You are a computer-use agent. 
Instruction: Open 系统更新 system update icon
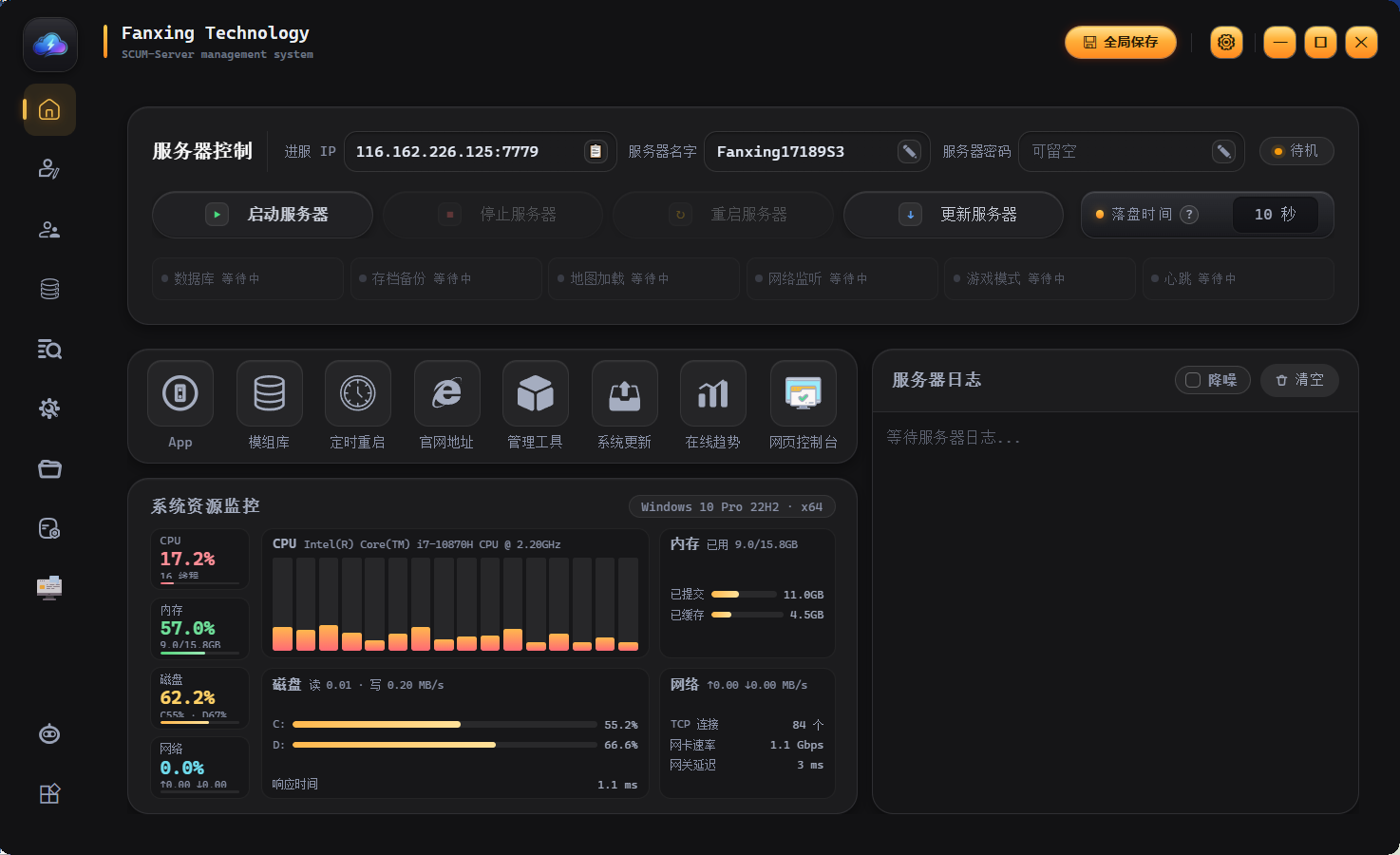point(625,393)
